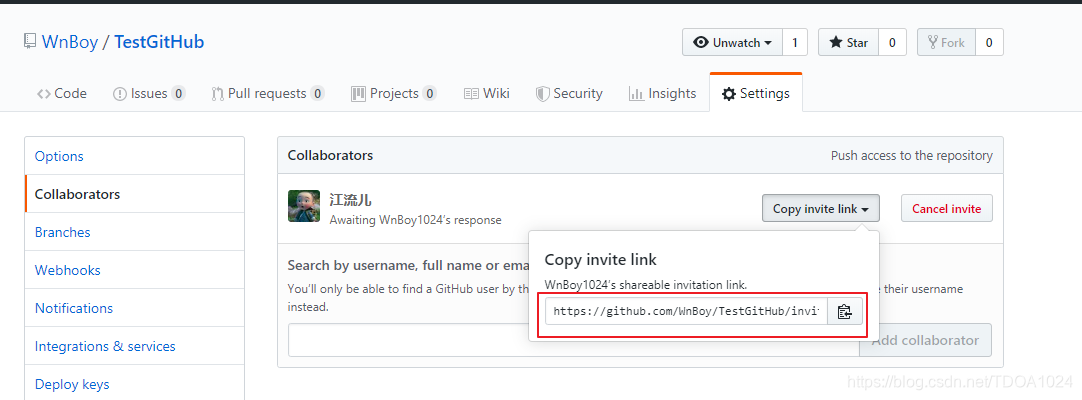The height and width of the screenshot is (400, 1082).
Task: Open the Security tab
Action: pos(569,93)
